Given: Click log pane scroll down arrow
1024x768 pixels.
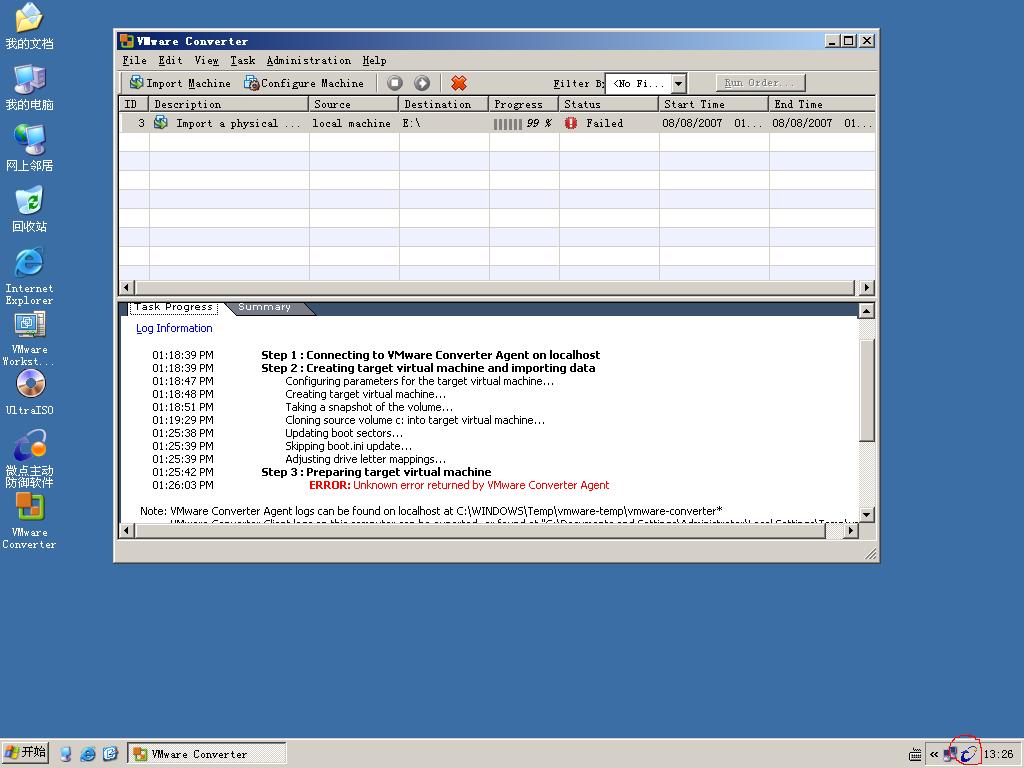Looking at the screenshot, I should (x=867, y=515).
